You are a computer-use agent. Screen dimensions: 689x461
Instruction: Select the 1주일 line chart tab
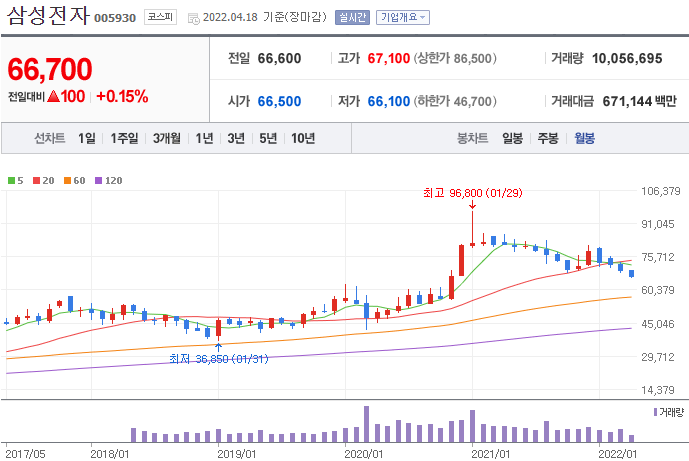tap(124, 138)
